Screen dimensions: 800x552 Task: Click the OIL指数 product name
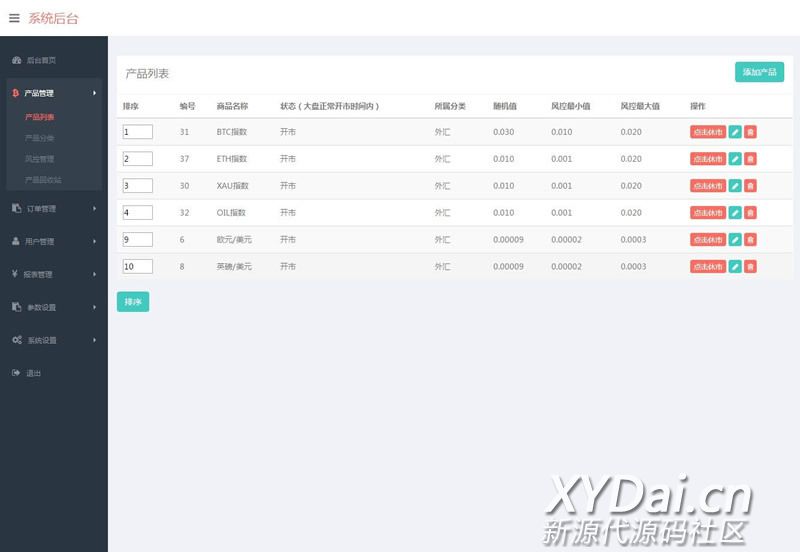click(231, 212)
